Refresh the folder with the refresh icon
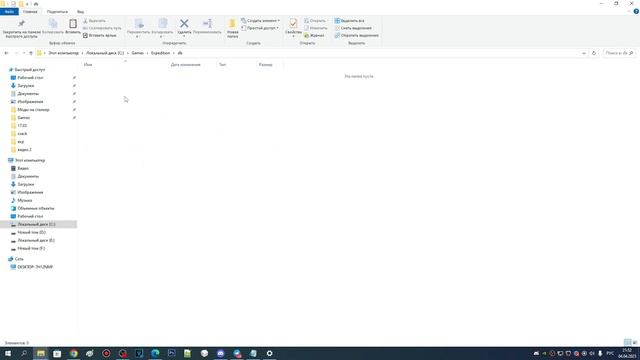 594,53
